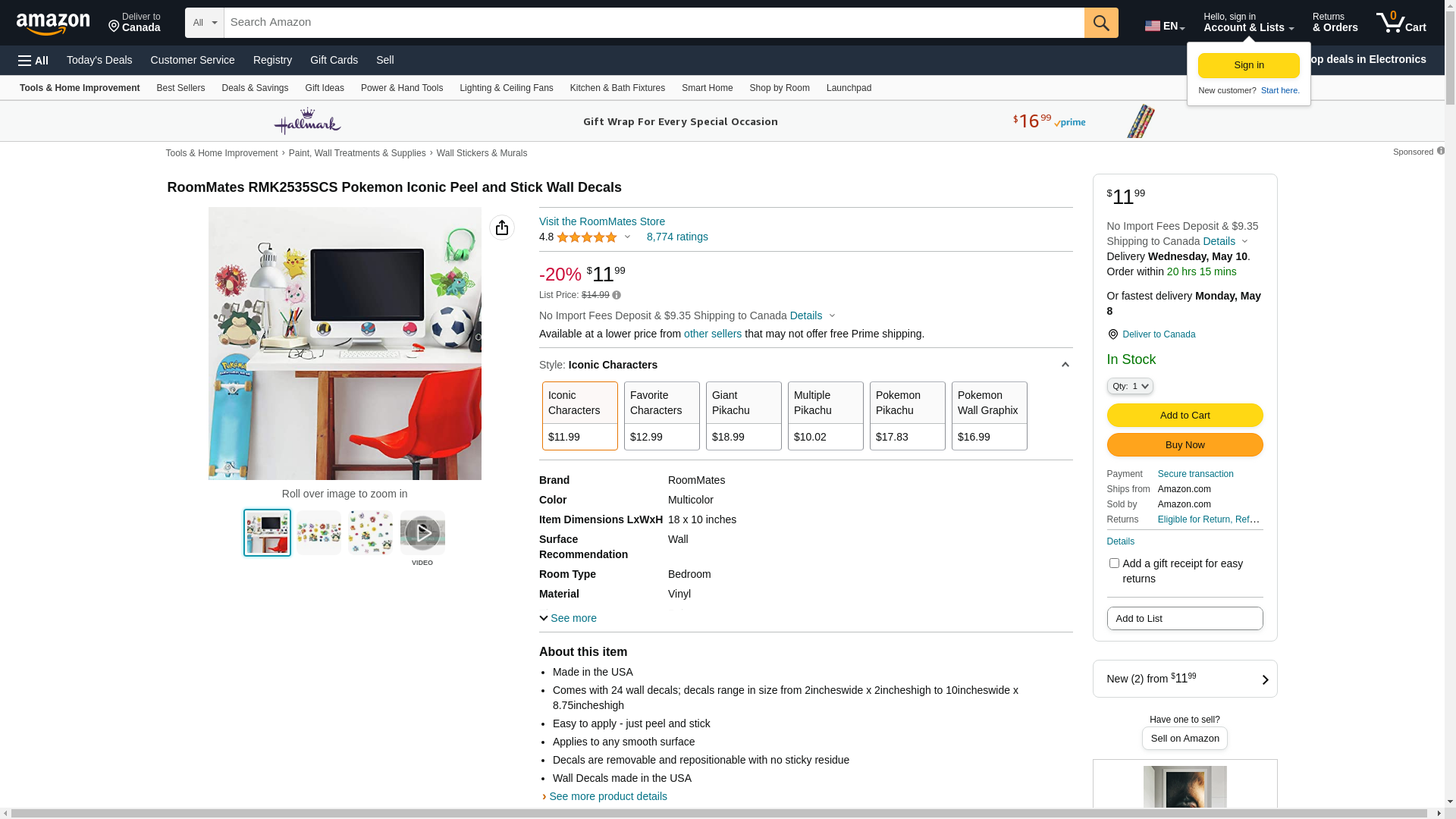Click the Add to Cart button
Image resolution: width=1456 pixels, height=819 pixels.
tap(1184, 416)
